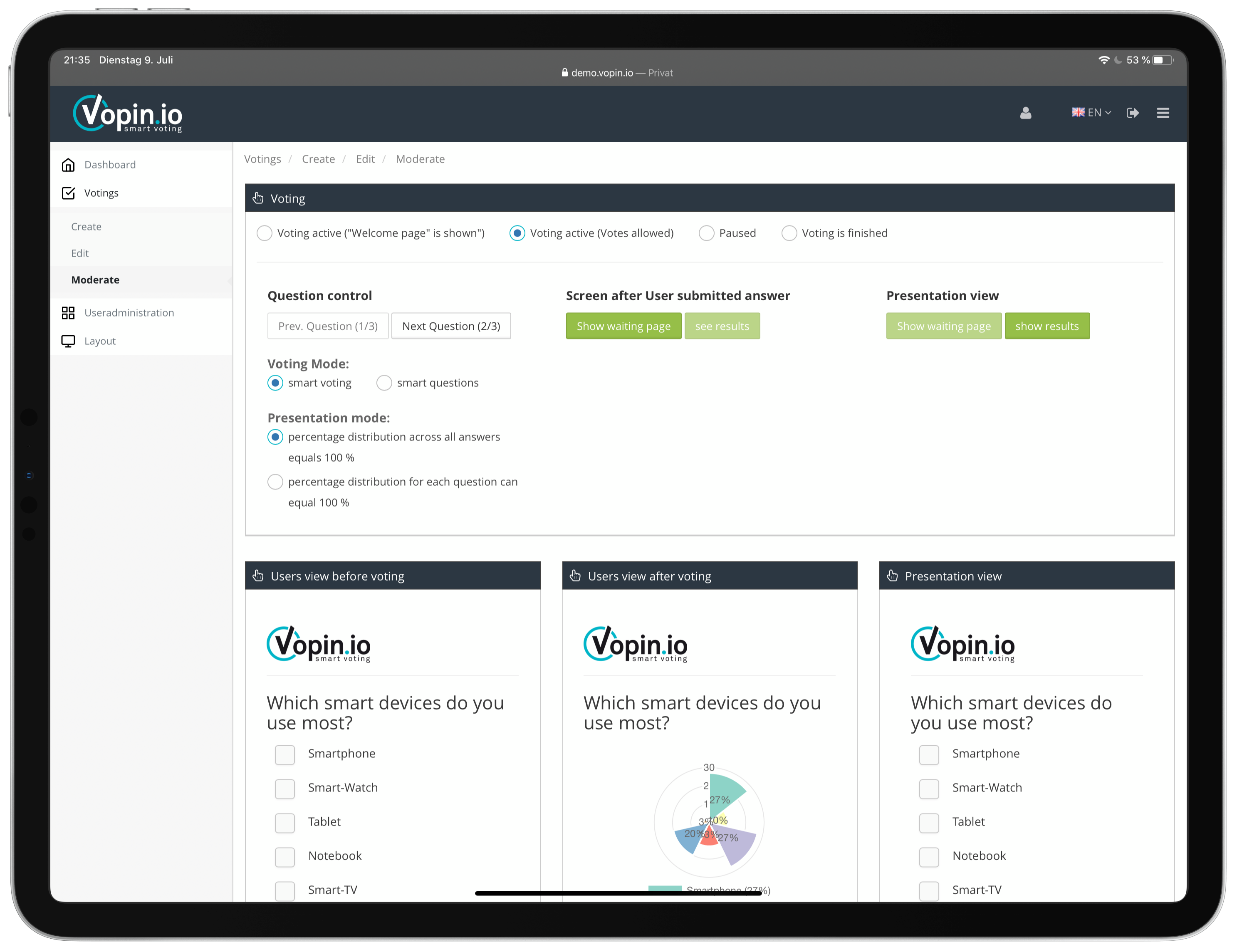
Task: Select Moderate in the sidebar
Action: point(95,279)
